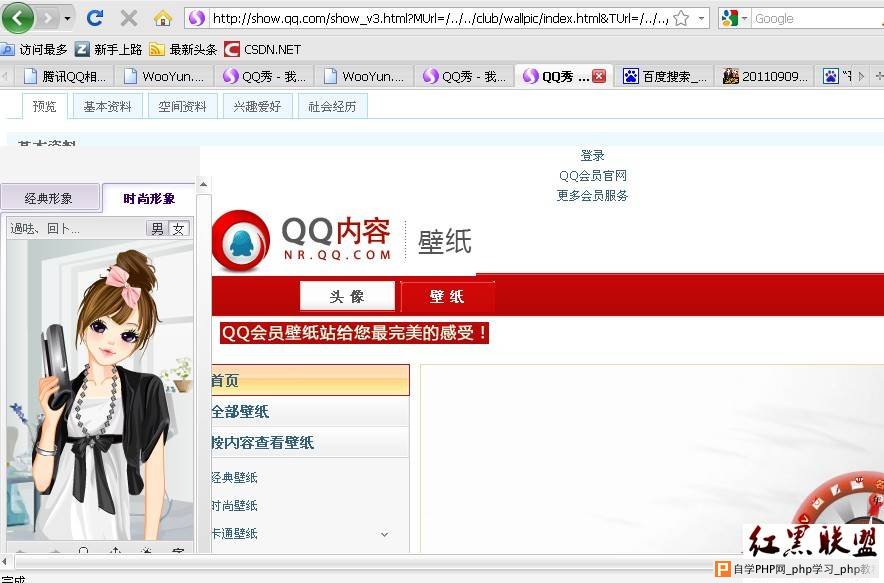The width and height of the screenshot is (884, 583).
Task: Open the CSDN.NET bookmark
Action: 263,50
